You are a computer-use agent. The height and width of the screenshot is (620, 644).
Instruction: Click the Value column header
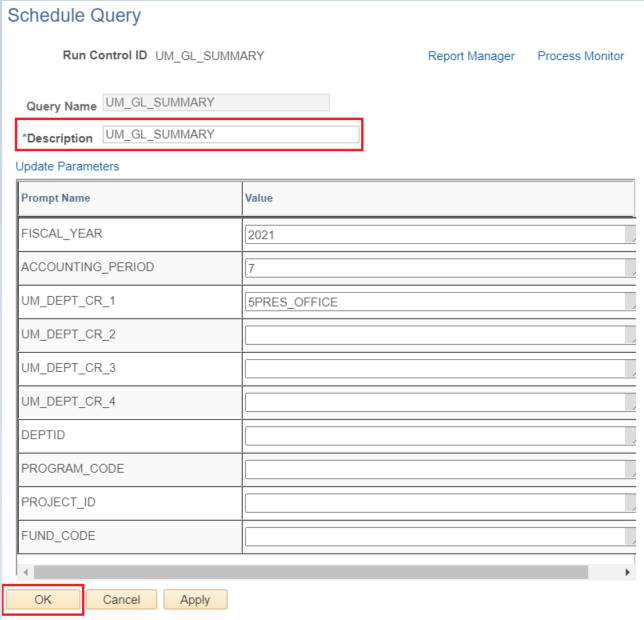coord(439,198)
